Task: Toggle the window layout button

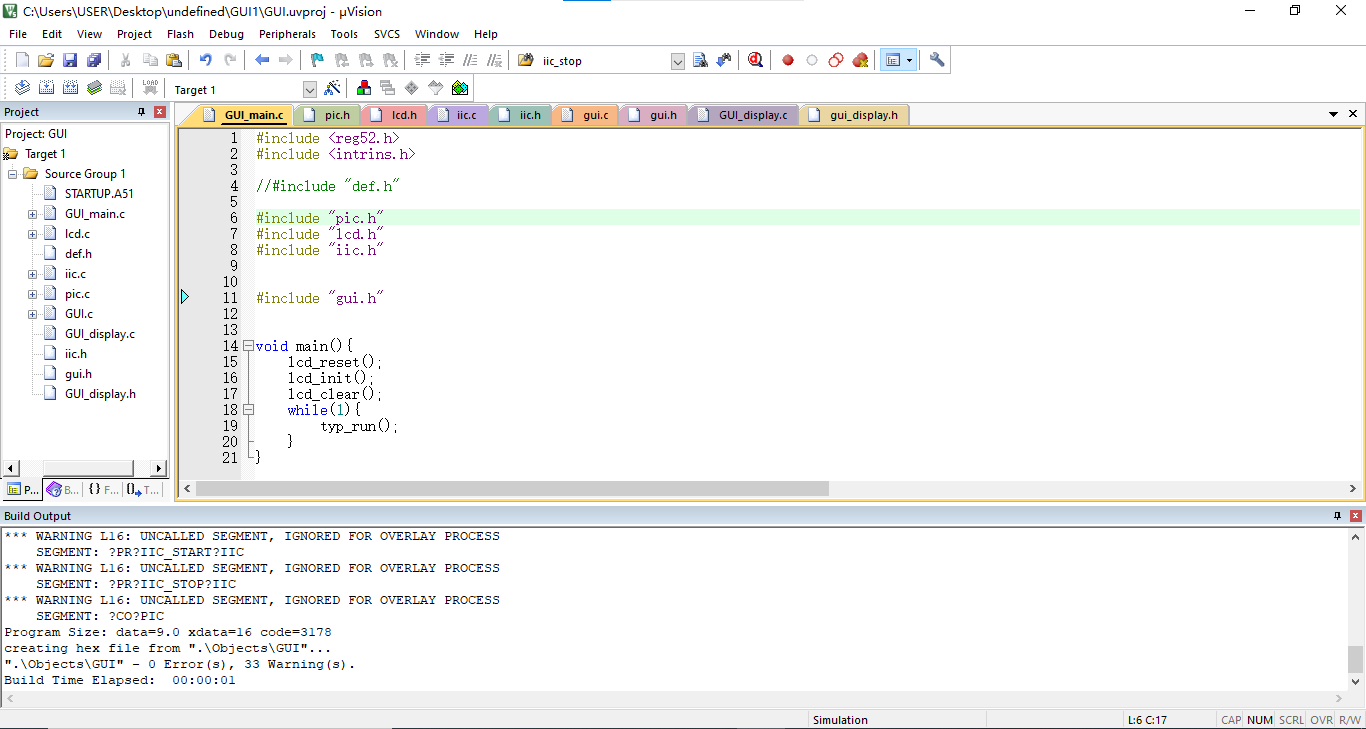Action: point(892,60)
